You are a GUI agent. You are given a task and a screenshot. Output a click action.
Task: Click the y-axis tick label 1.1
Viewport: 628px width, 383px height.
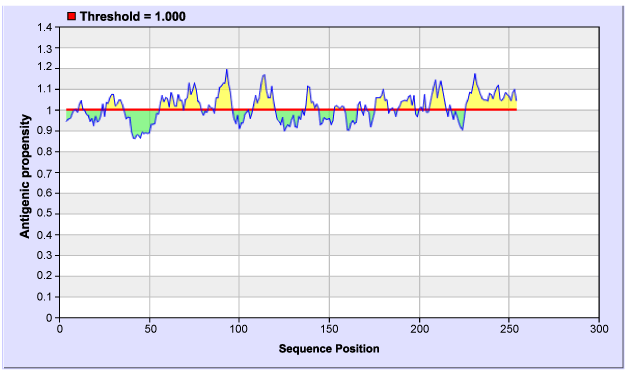45,89
